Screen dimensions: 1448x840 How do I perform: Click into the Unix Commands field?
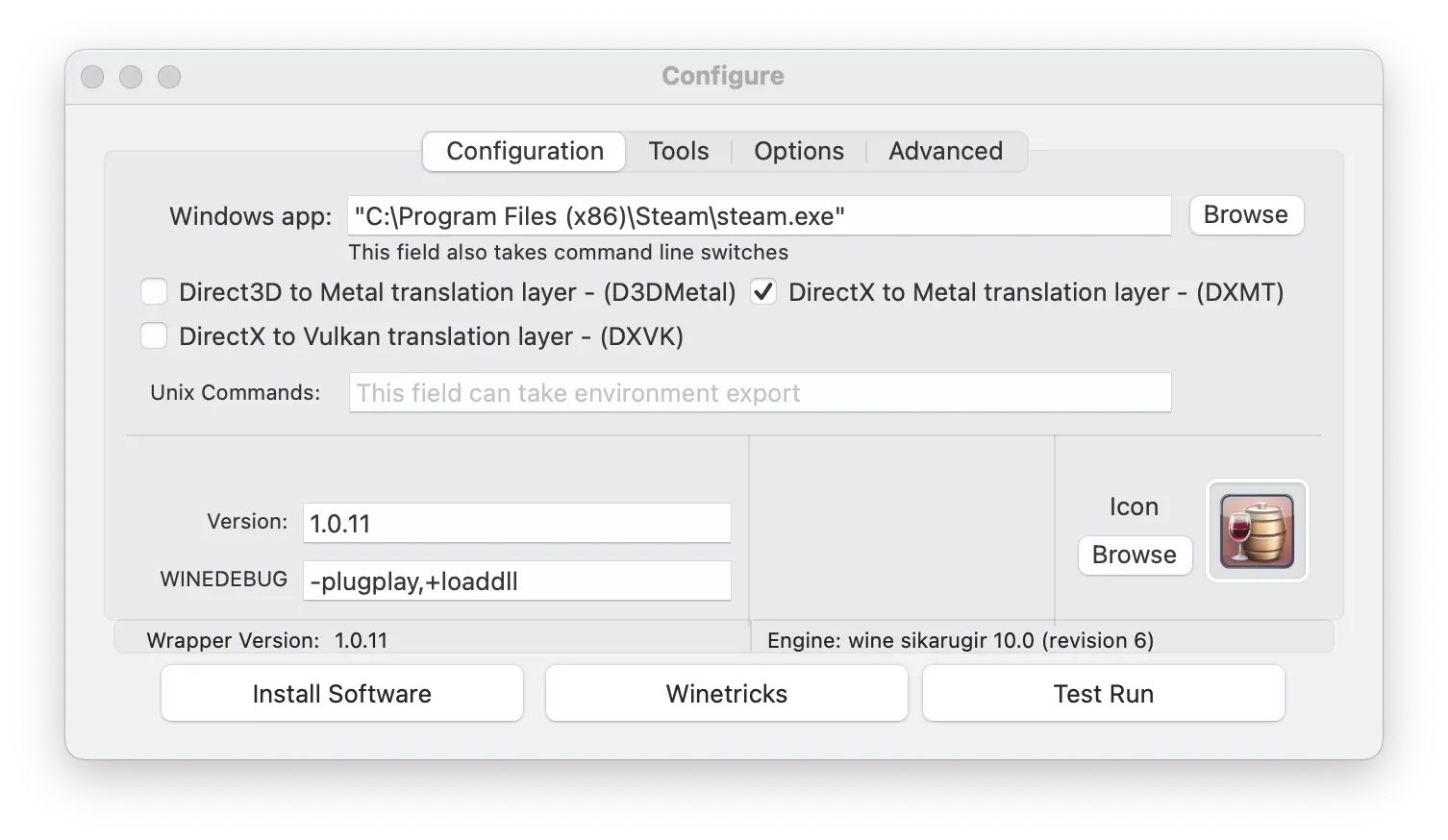pos(760,392)
